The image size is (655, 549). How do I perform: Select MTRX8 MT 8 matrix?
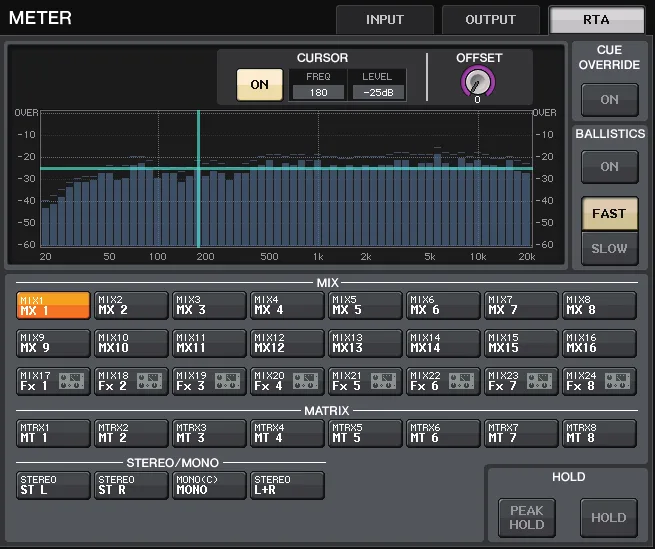coord(599,434)
